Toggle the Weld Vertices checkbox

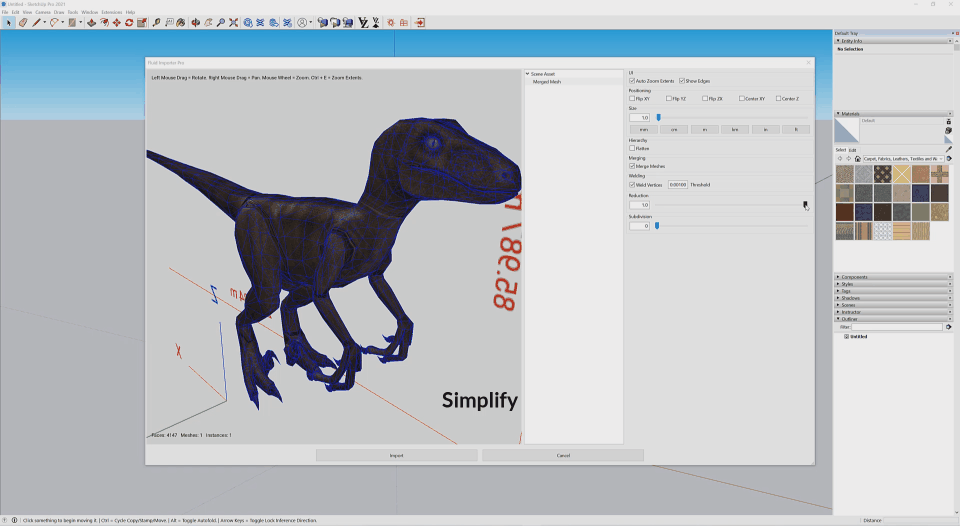(x=632, y=184)
